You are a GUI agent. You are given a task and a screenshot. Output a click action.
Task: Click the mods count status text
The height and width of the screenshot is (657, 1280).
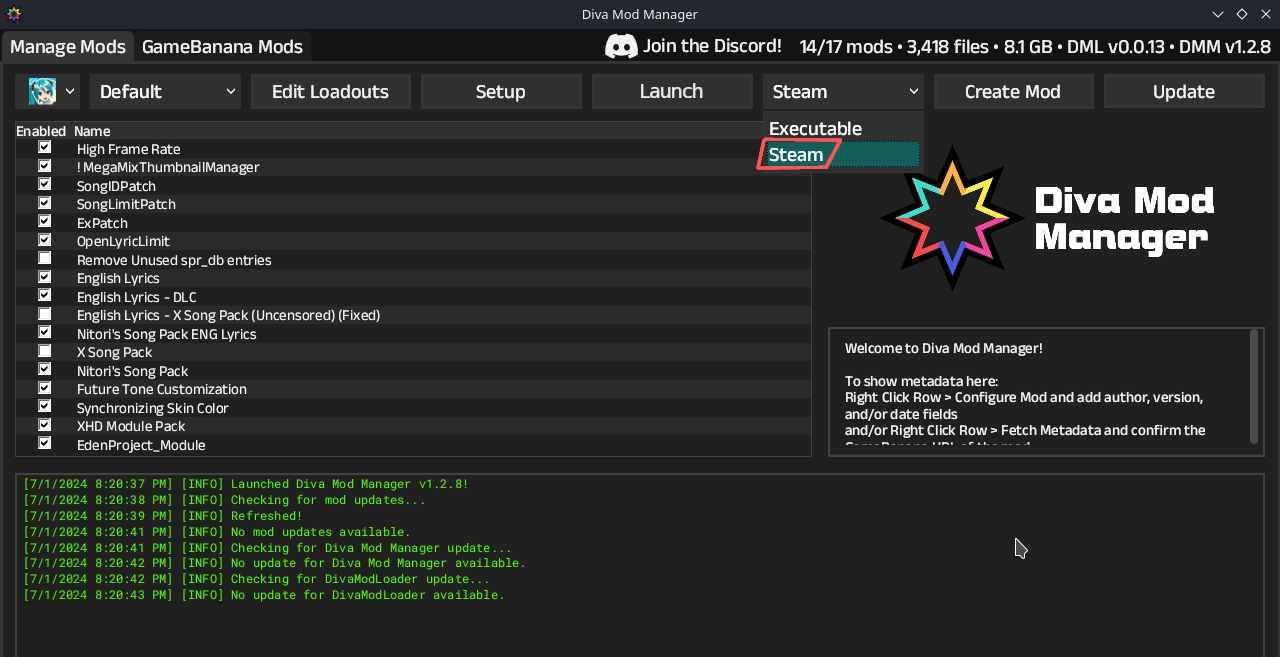click(845, 47)
